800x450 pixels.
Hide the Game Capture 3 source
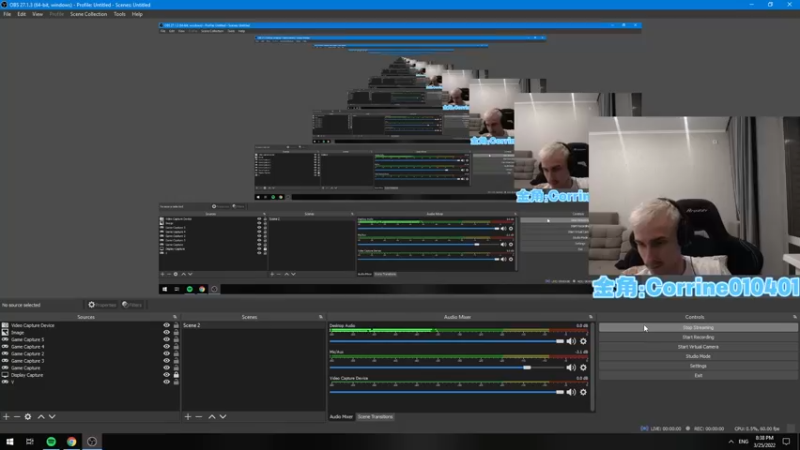(x=166, y=361)
